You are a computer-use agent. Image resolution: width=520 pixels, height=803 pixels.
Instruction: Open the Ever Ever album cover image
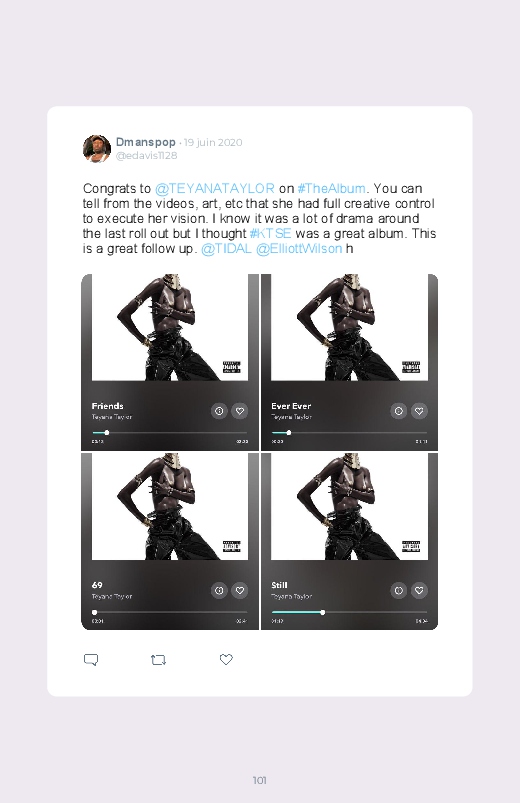click(349, 327)
